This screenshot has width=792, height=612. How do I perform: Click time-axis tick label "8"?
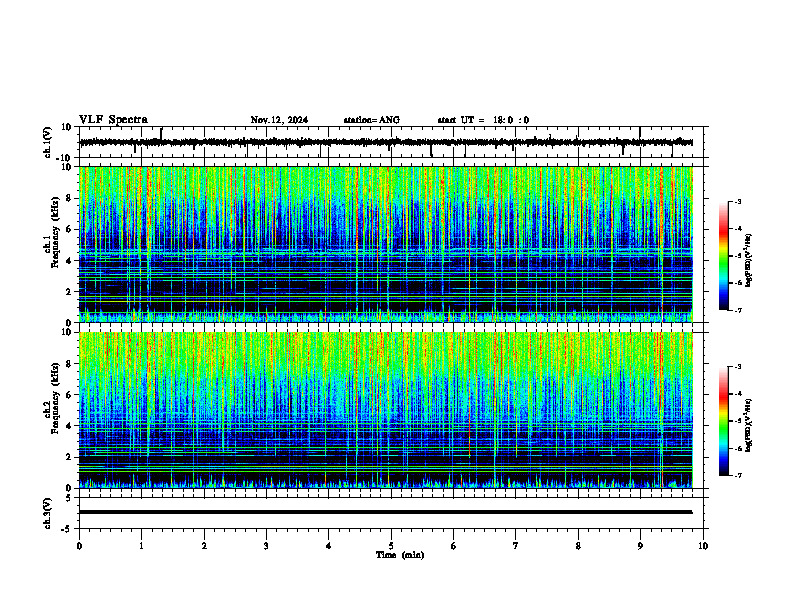click(578, 546)
